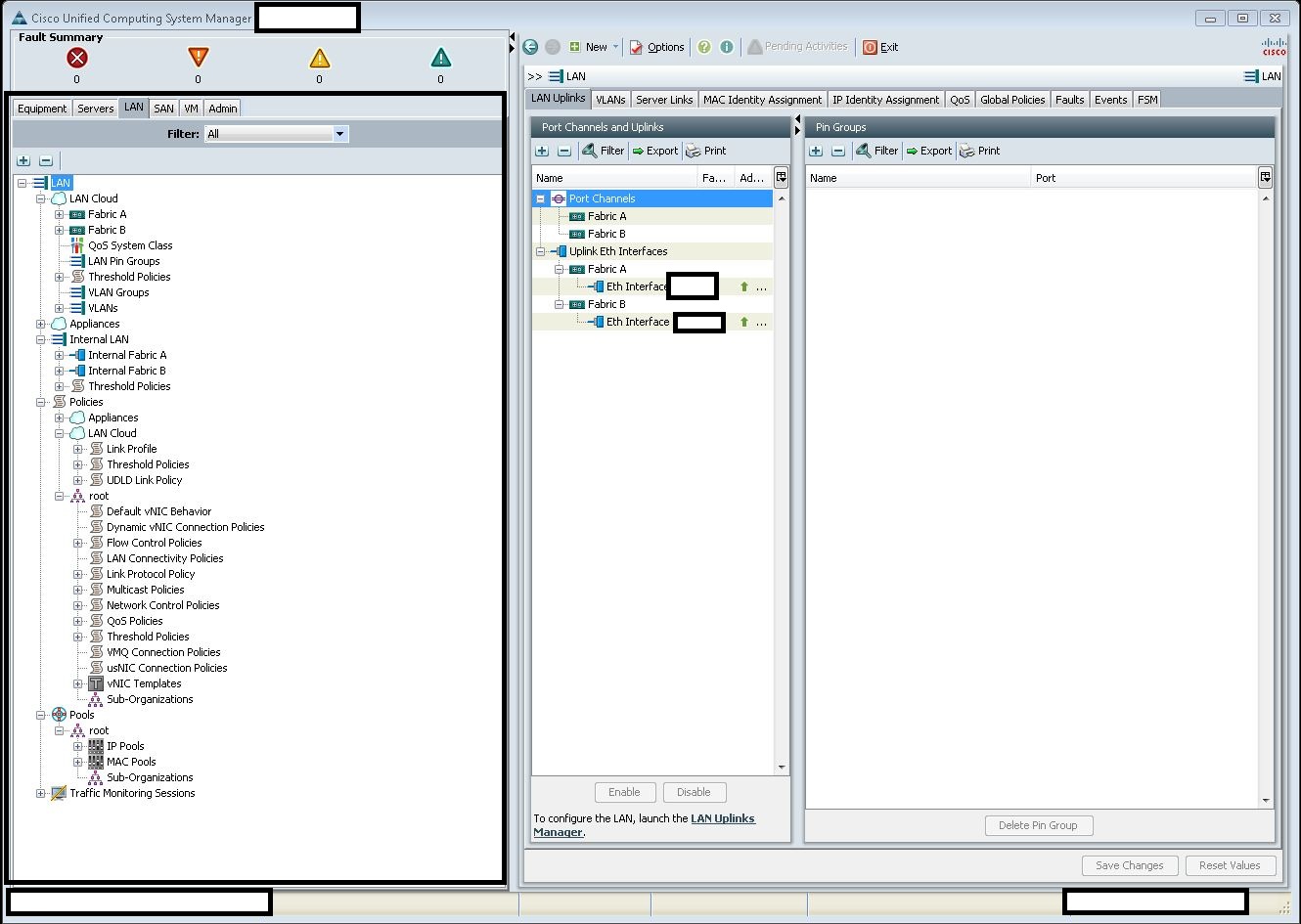Image resolution: width=1301 pixels, height=924 pixels.
Task: Click the info icon in toolbar
Action: coord(727,47)
